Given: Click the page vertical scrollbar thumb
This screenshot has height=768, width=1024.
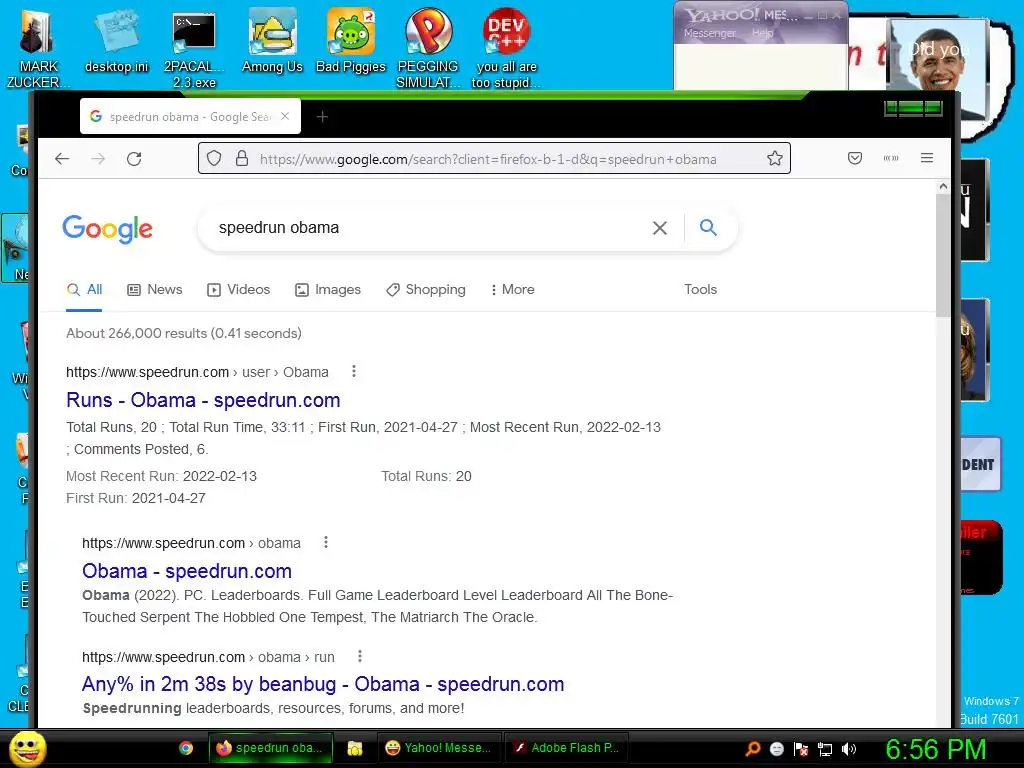Looking at the screenshot, I should coord(943,255).
